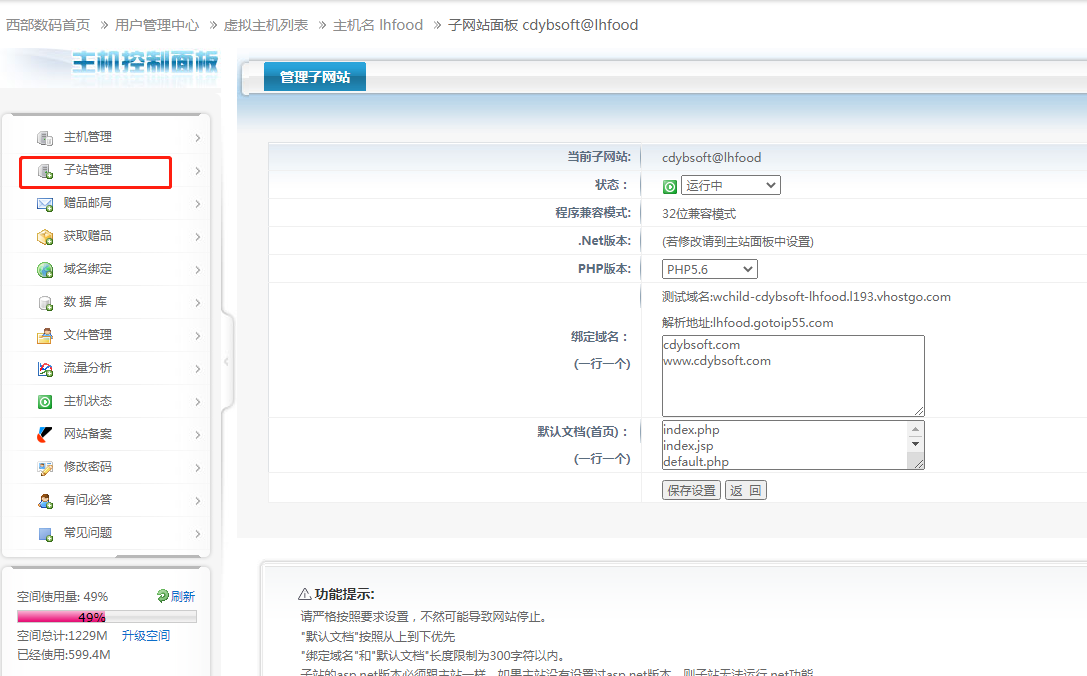The height and width of the screenshot is (676, 1087).
Task: Click the 数据库 database icon
Action: (45, 303)
